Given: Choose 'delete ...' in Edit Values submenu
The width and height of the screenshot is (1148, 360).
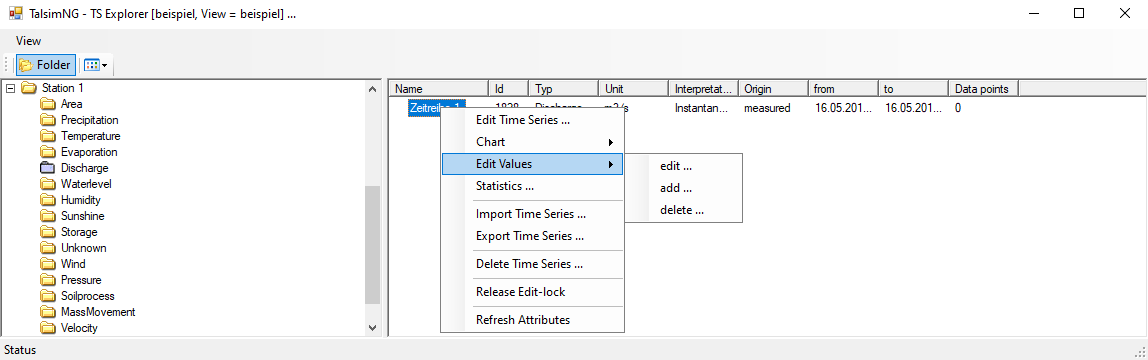Looking at the screenshot, I should pos(682,210).
